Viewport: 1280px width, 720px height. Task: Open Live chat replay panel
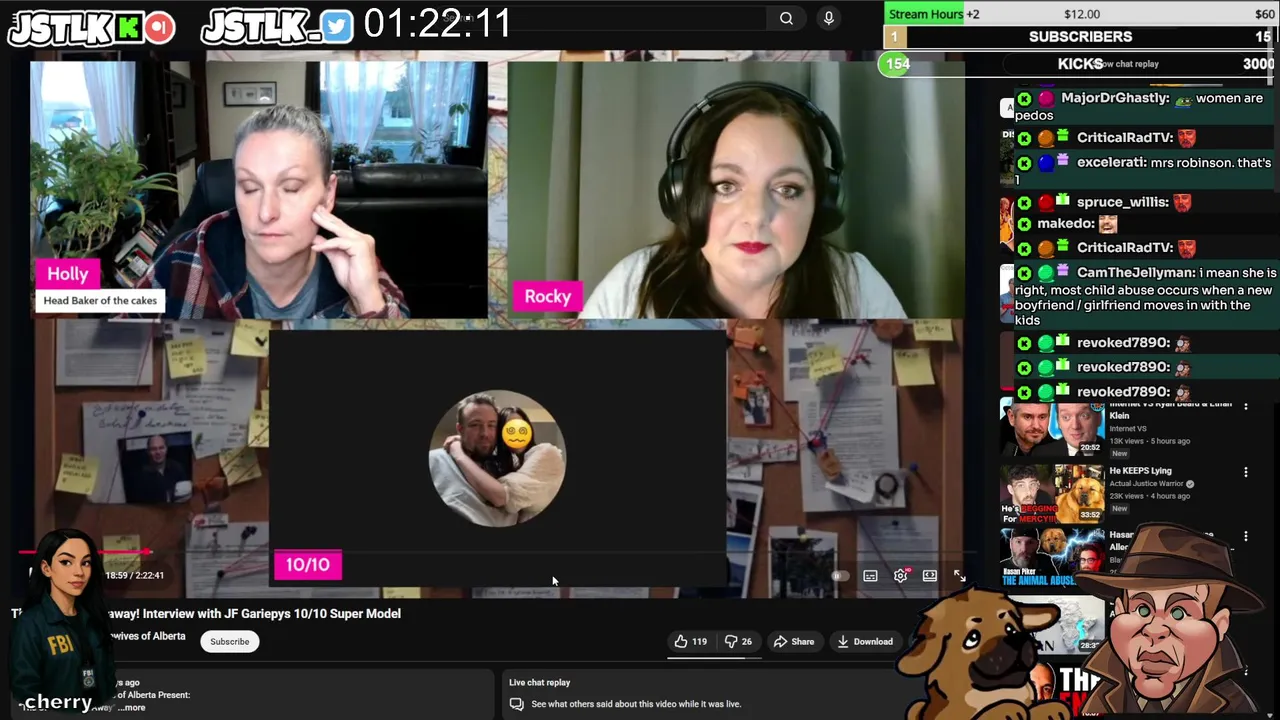(539, 683)
